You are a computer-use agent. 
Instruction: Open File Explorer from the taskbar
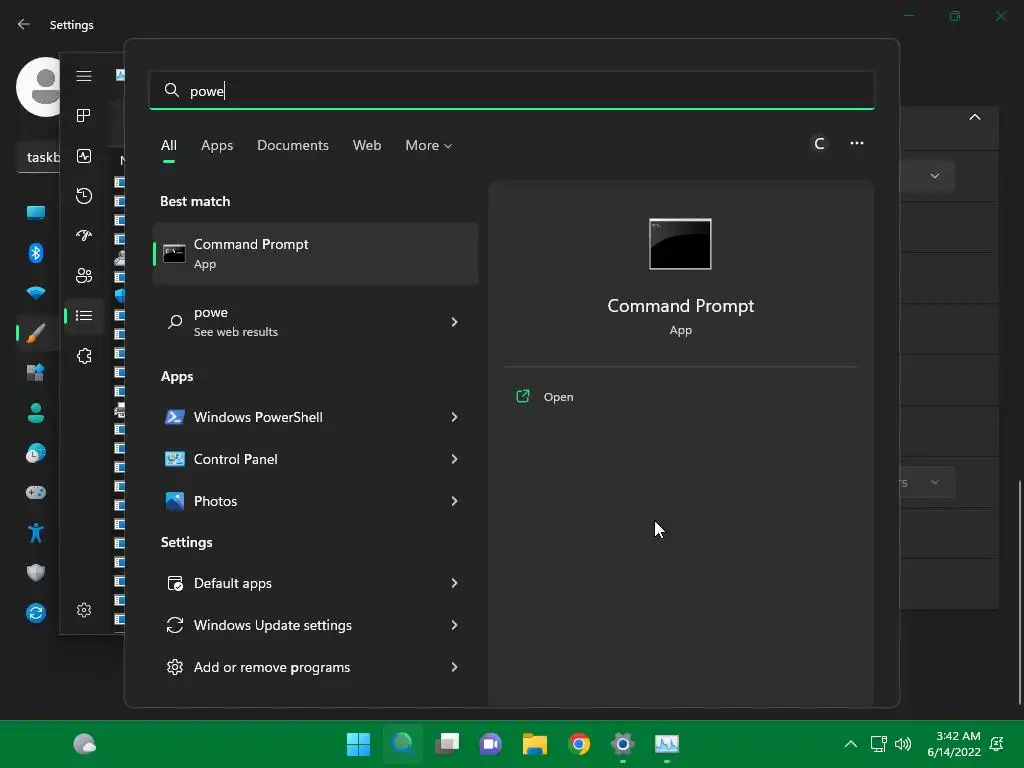coord(534,744)
